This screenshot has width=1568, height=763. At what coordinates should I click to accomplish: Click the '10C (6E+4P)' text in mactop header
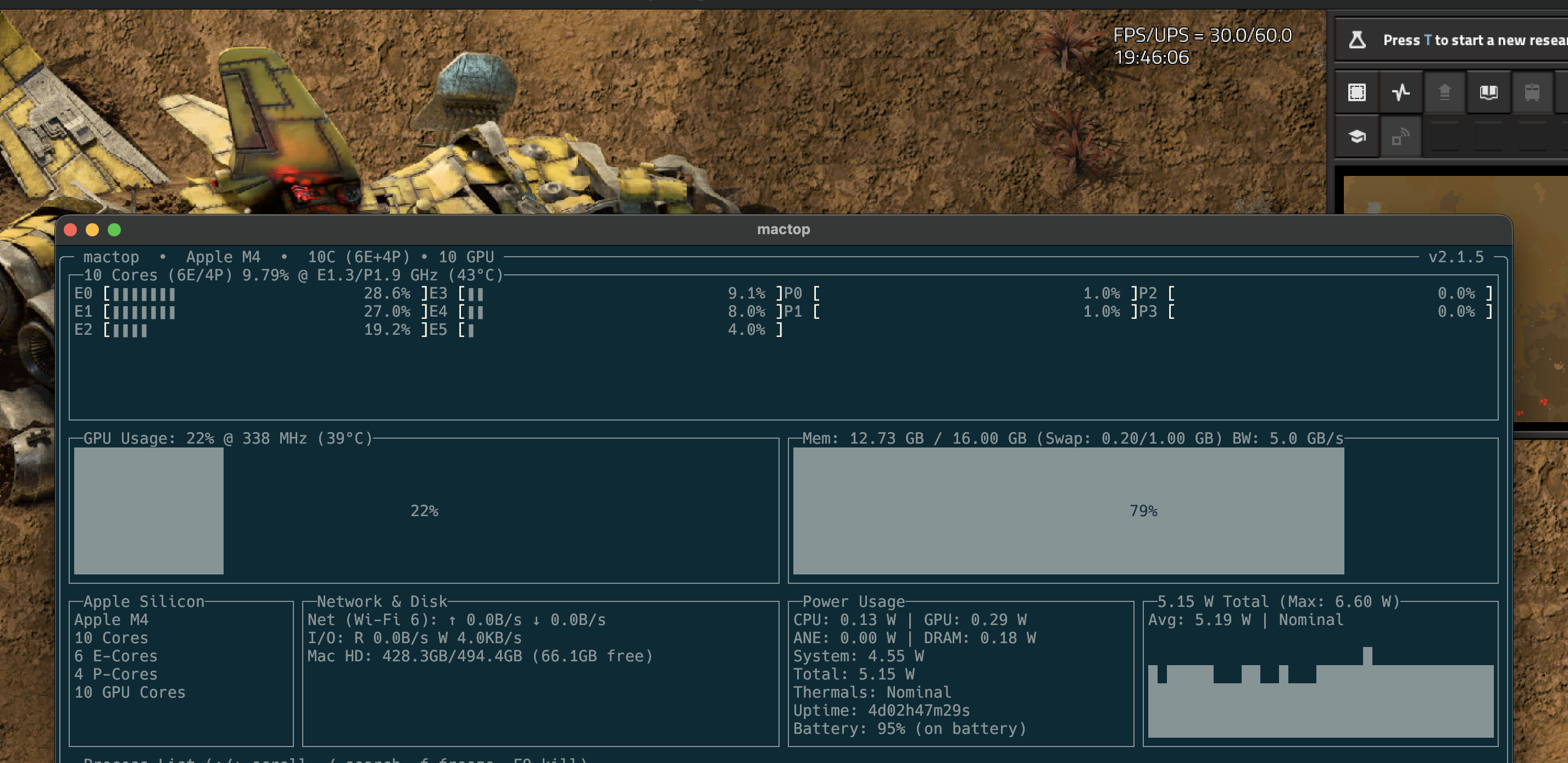359,257
